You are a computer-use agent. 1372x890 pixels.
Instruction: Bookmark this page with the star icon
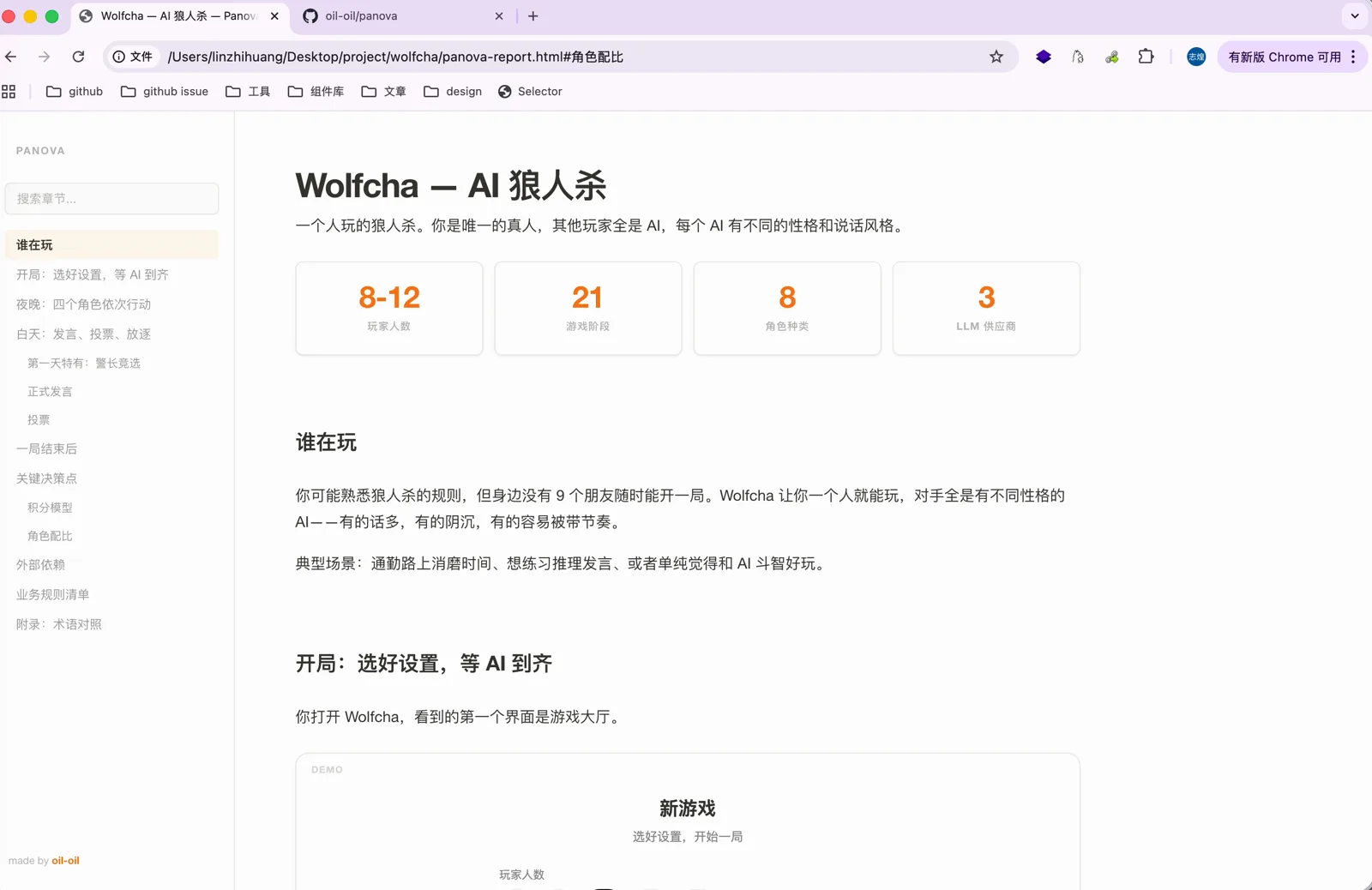996,57
